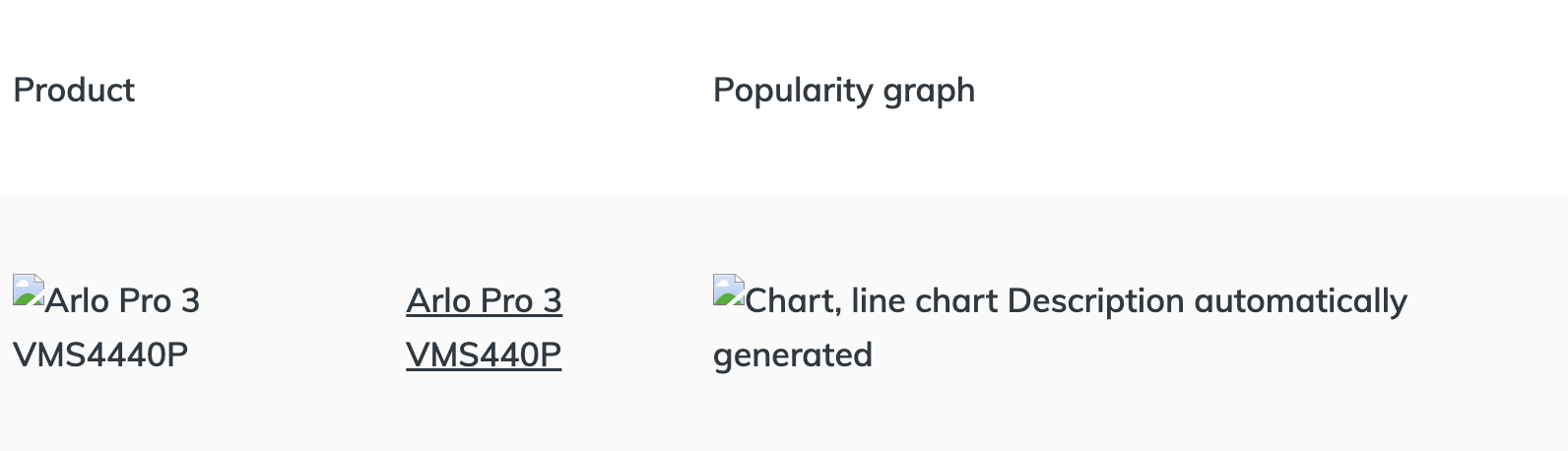Click "Arlo Pro 3" on the link's first line
This screenshot has width=1568, height=451.
(x=484, y=301)
